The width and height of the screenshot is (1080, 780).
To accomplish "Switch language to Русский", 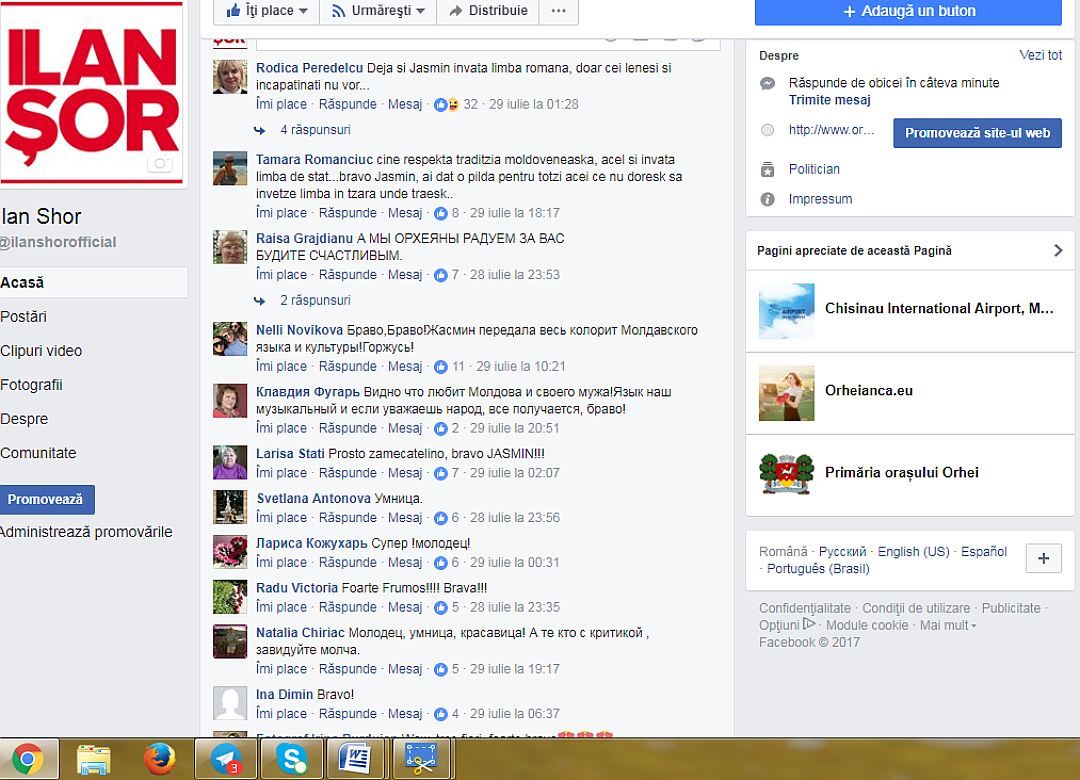I will (842, 552).
